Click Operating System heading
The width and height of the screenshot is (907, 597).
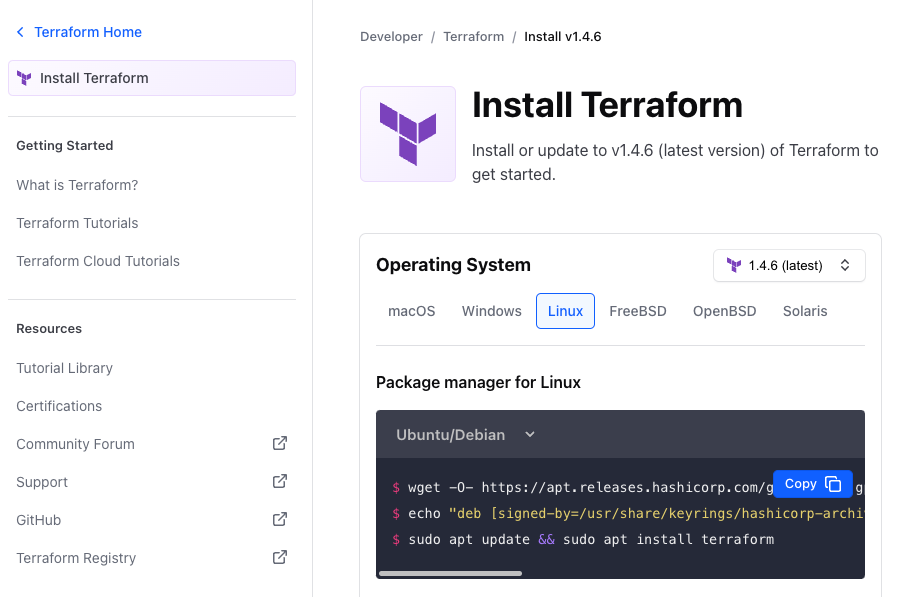point(453,265)
